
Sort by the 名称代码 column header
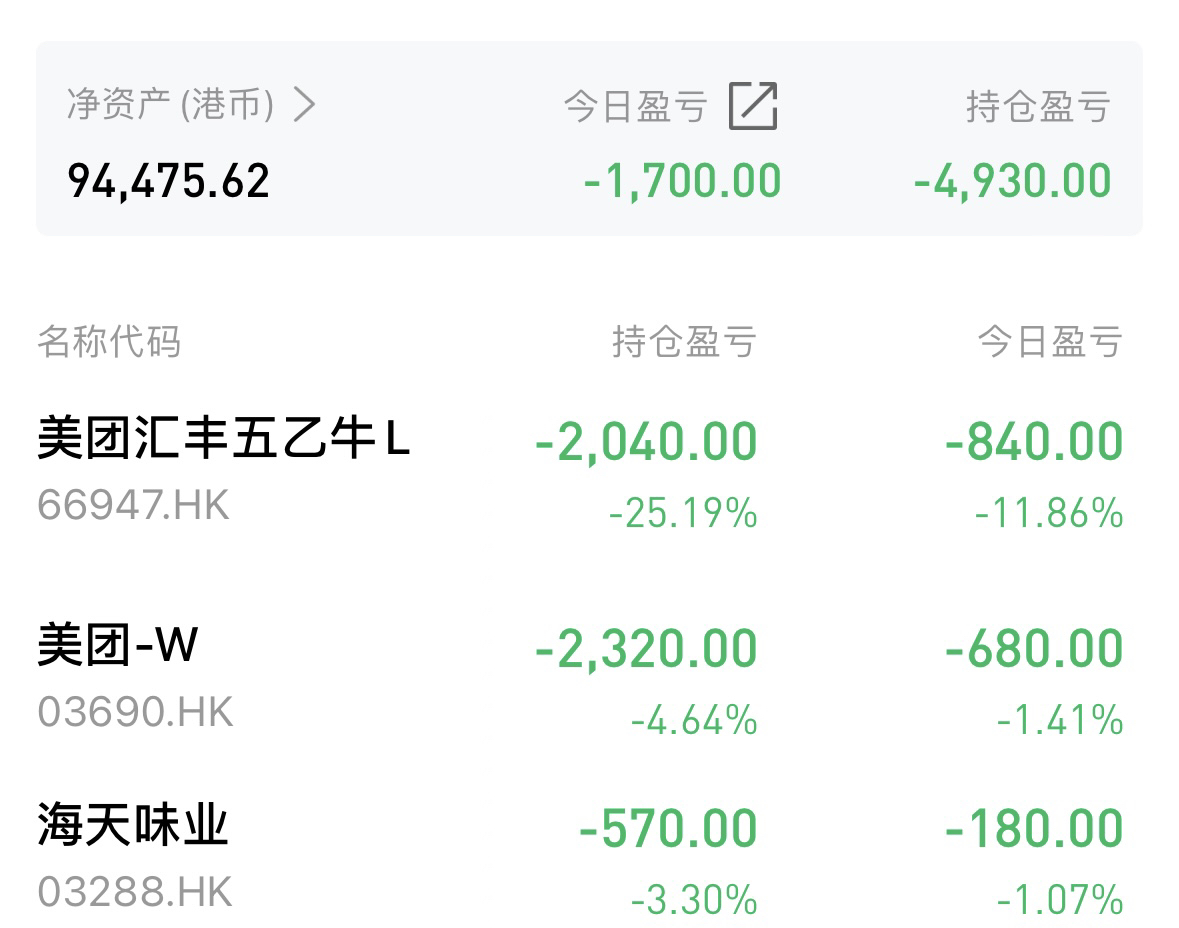pos(110,341)
